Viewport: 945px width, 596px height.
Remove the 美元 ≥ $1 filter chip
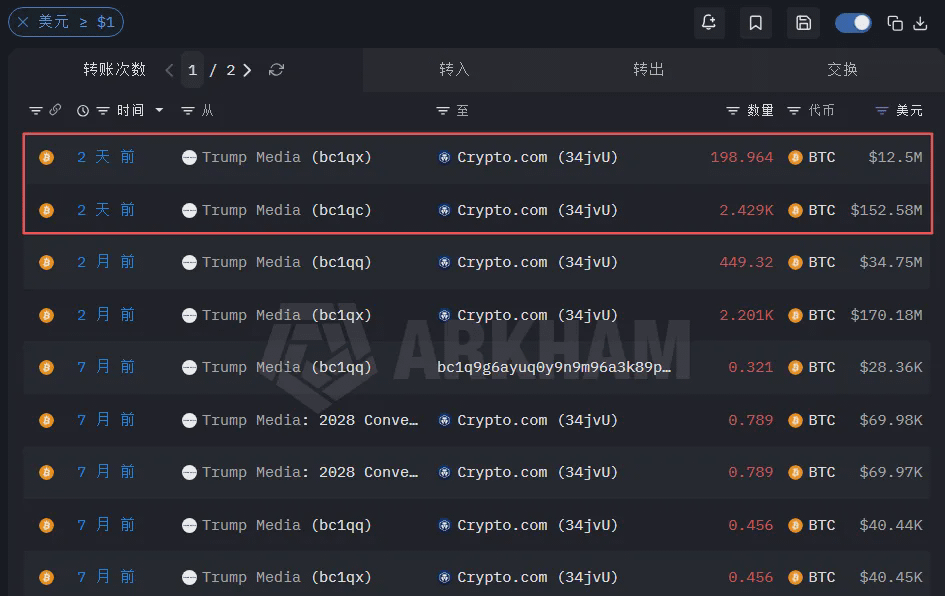point(23,22)
